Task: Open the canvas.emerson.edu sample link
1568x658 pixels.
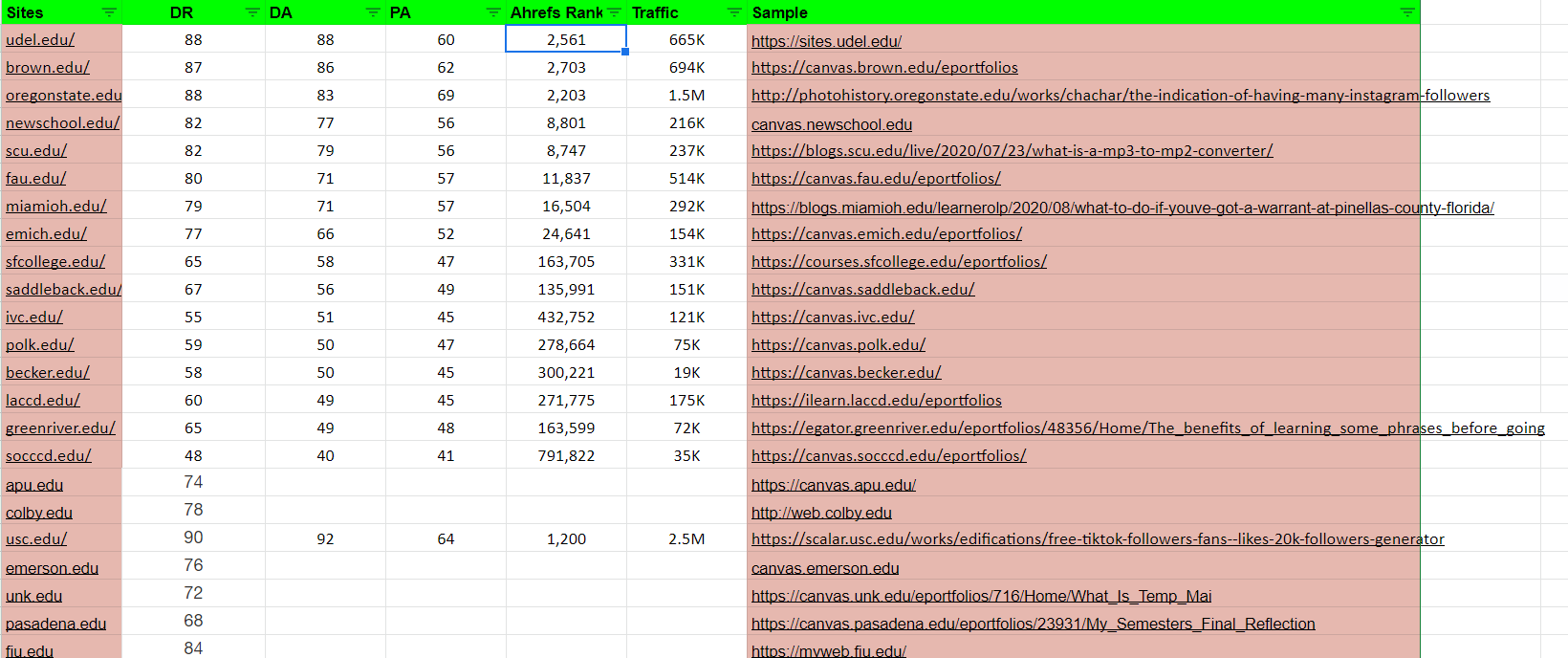Action: tap(825, 569)
